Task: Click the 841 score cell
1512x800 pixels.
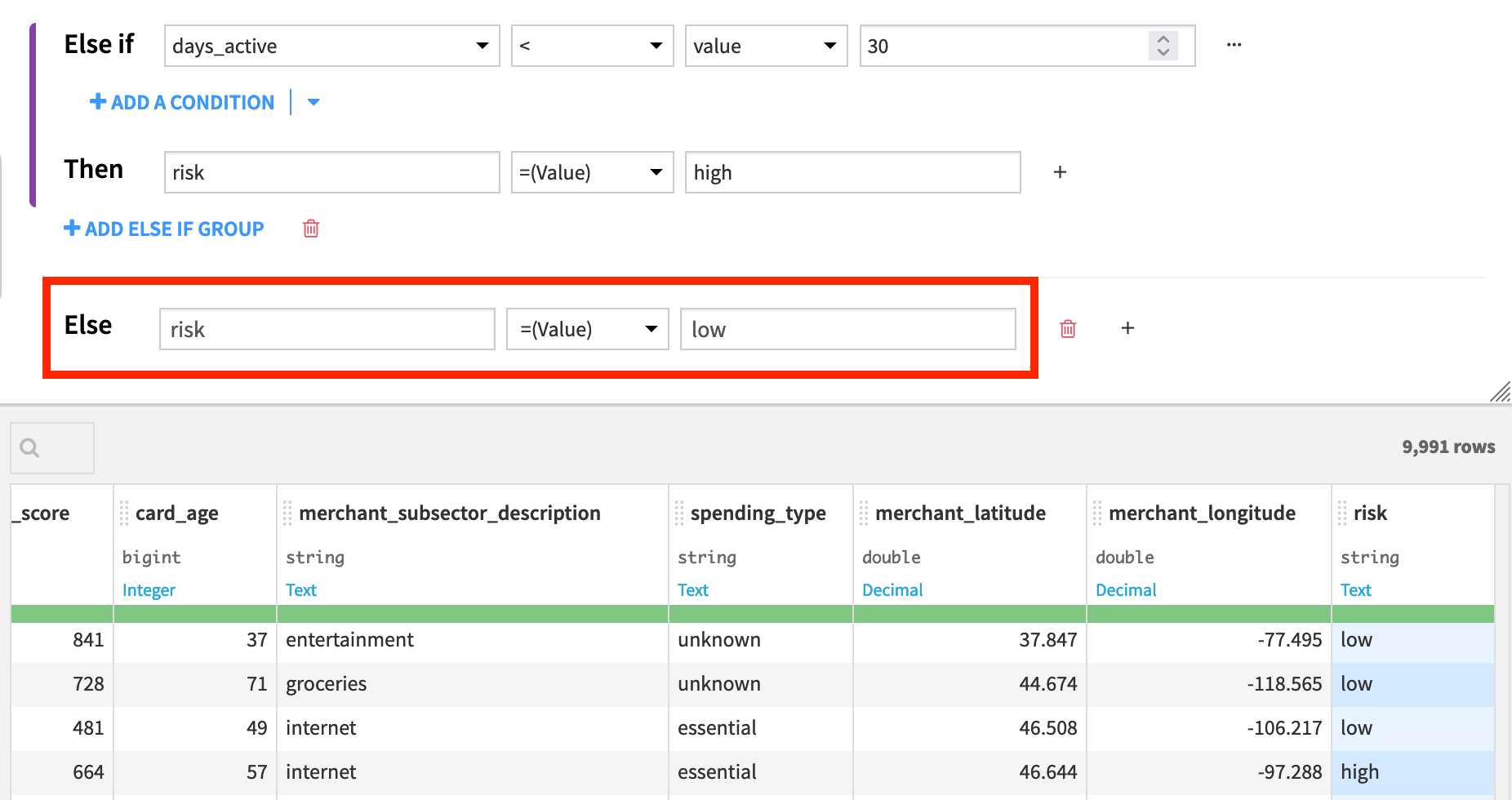Action: point(62,640)
